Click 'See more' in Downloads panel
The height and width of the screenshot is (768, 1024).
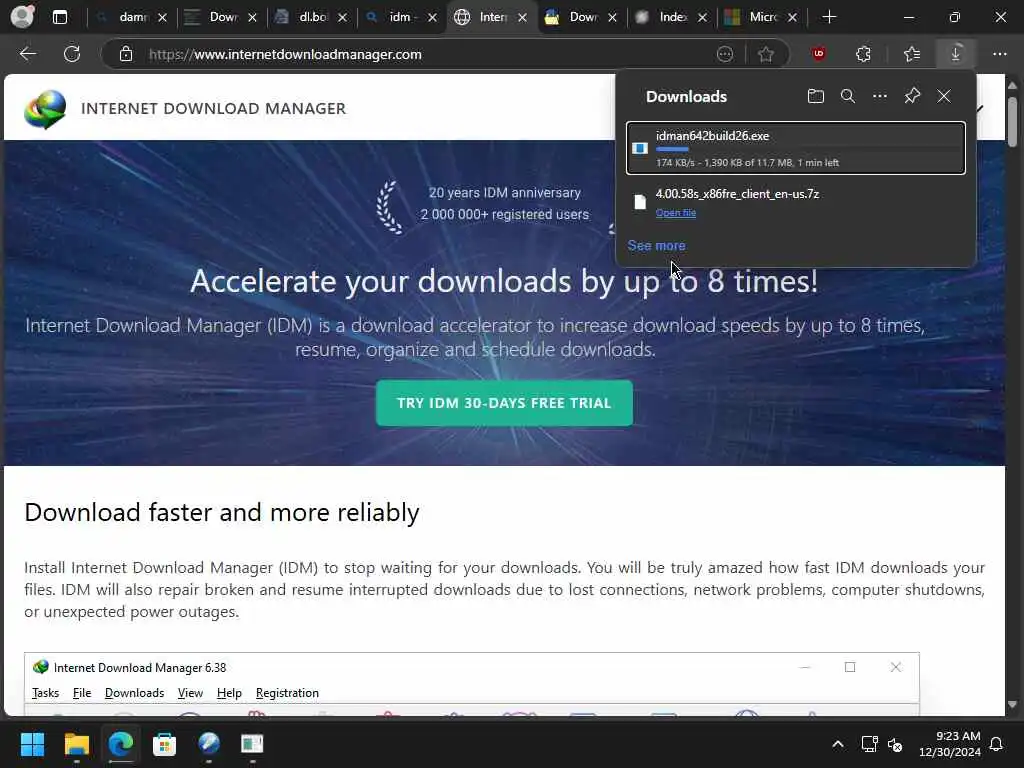[x=656, y=246]
